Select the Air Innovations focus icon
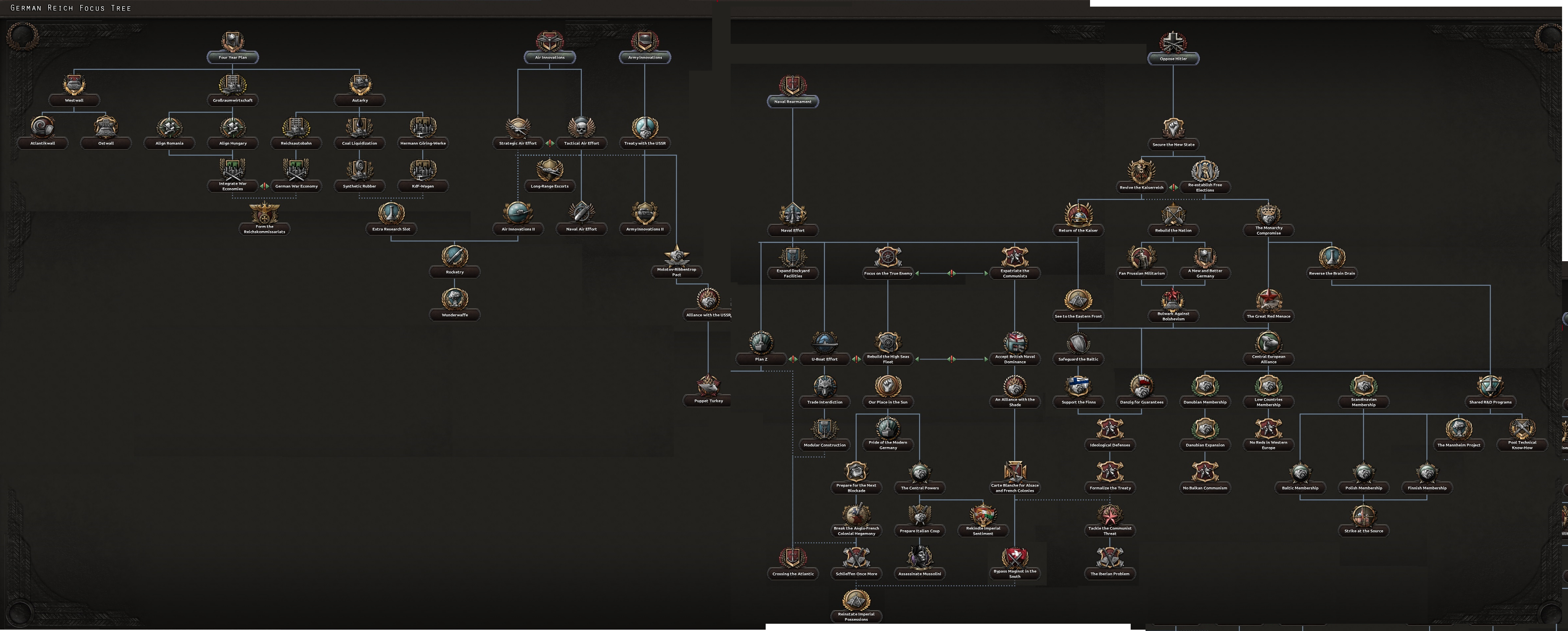This screenshot has width=1568, height=631. point(550,41)
